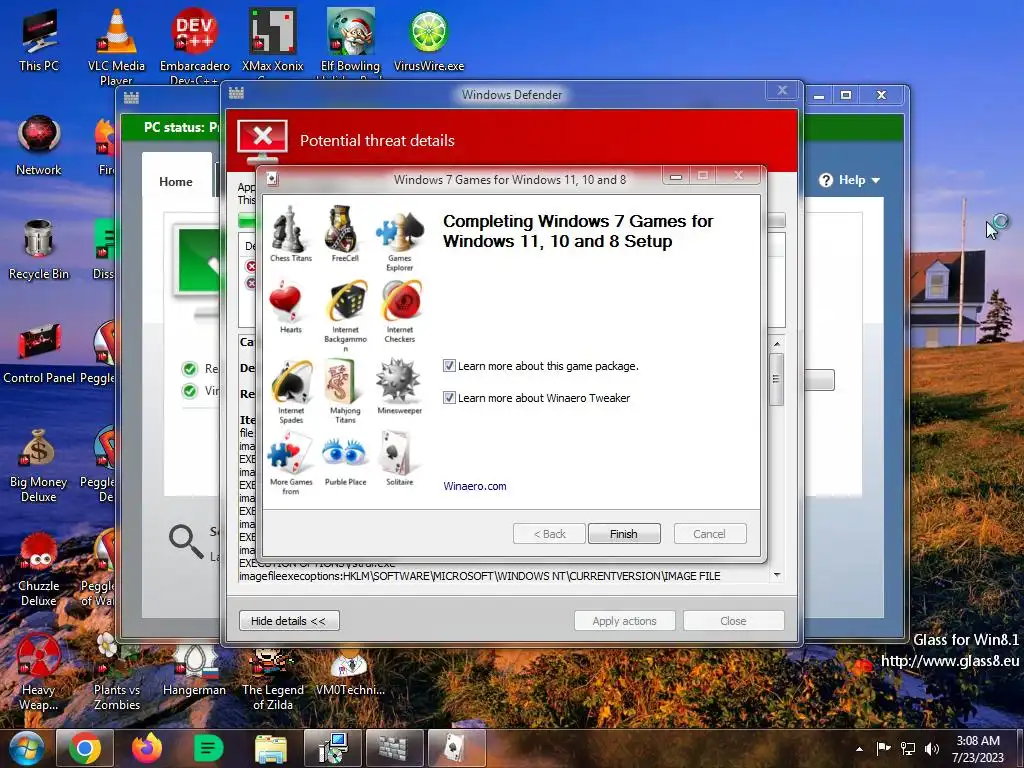The height and width of the screenshot is (768, 1024).
Task: Click the volume icon in system tray
Action: click(932, 748)
